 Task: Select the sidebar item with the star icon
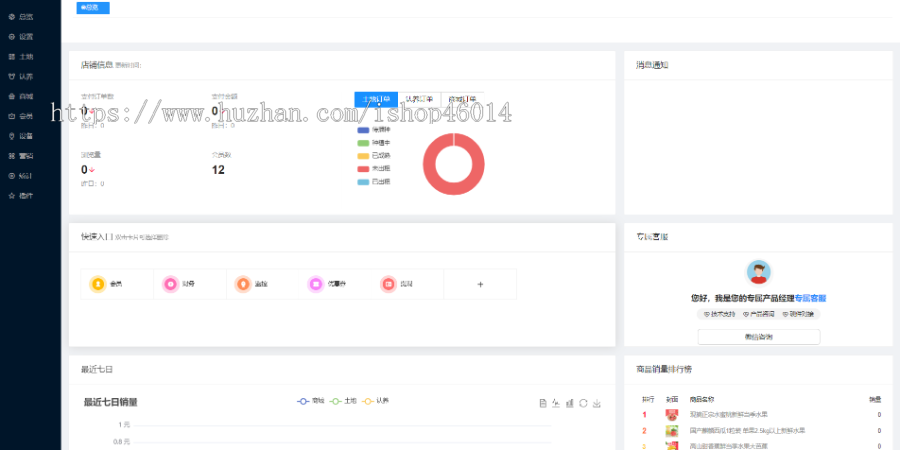click(21, 196)
